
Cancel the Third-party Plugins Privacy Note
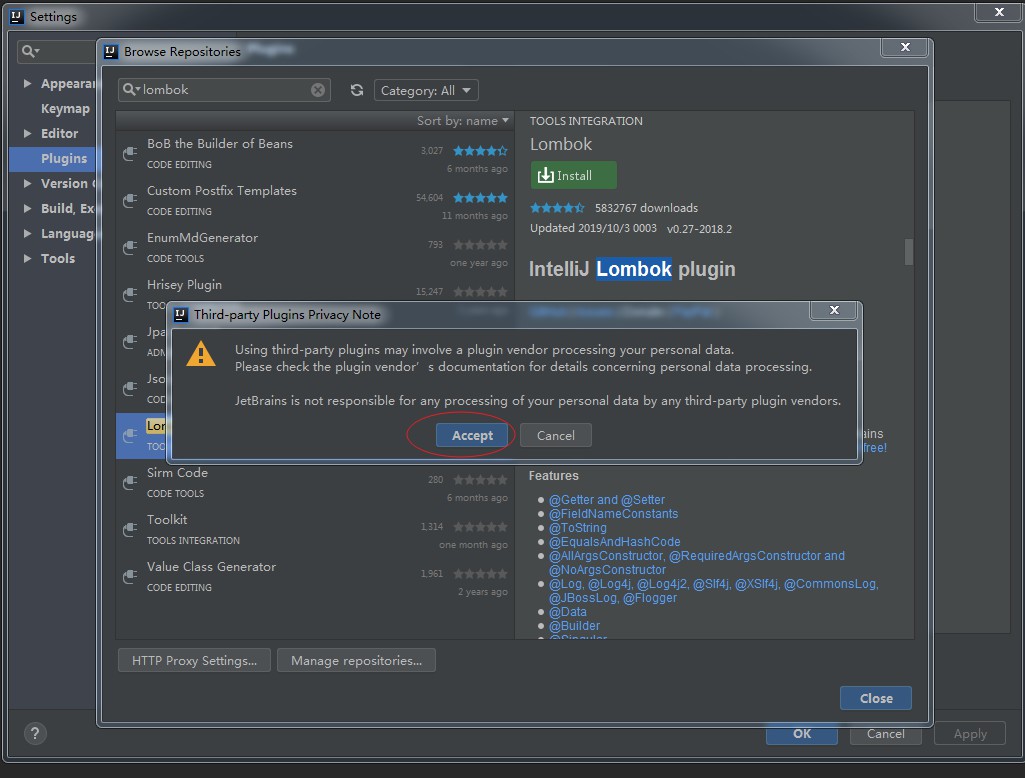tap(556, 435)
